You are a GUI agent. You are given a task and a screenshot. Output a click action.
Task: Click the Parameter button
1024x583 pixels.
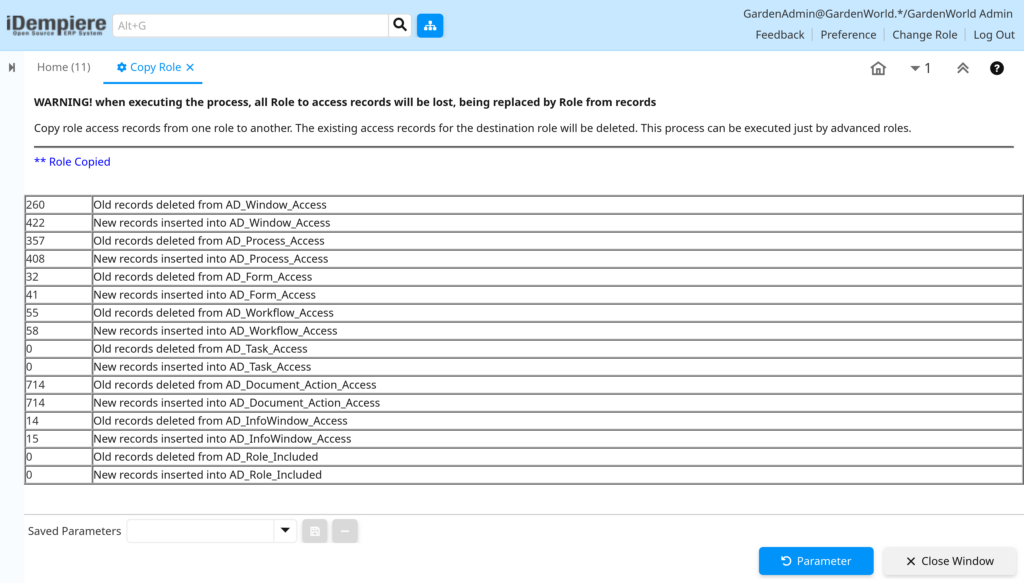(816, 561)
